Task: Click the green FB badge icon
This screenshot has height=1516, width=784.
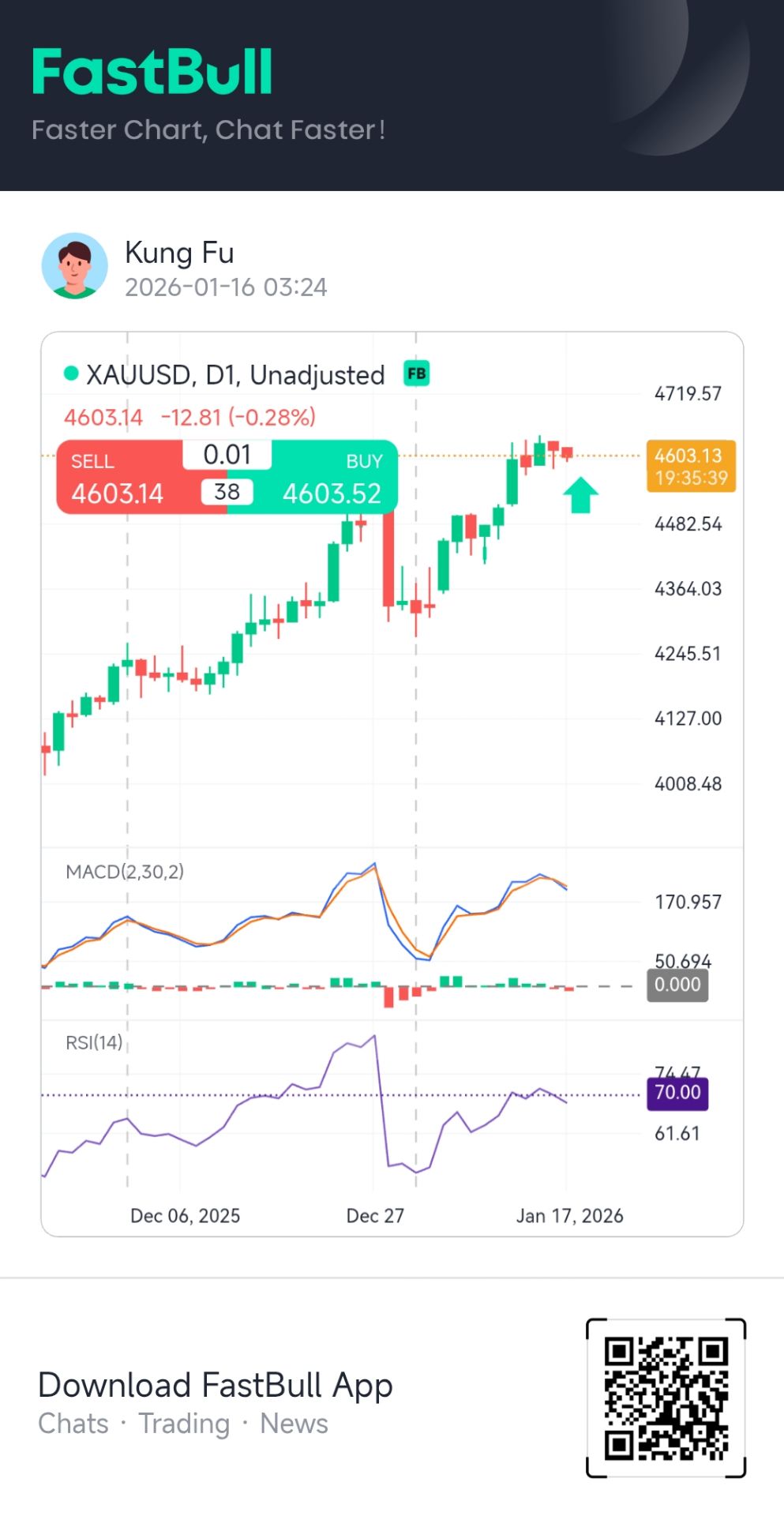Action: tap(416, 373)
